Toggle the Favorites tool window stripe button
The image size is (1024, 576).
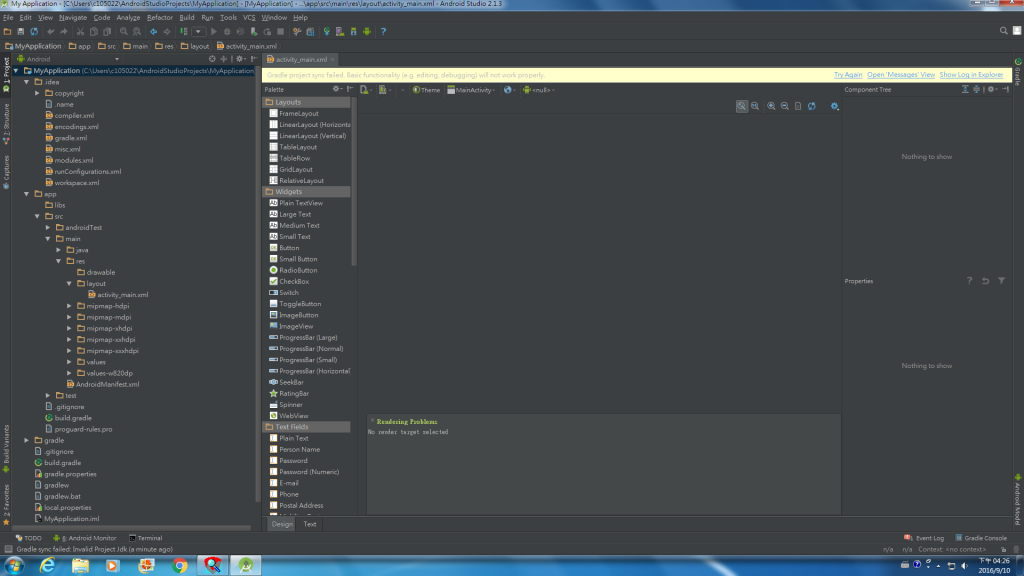coord(6,504)
